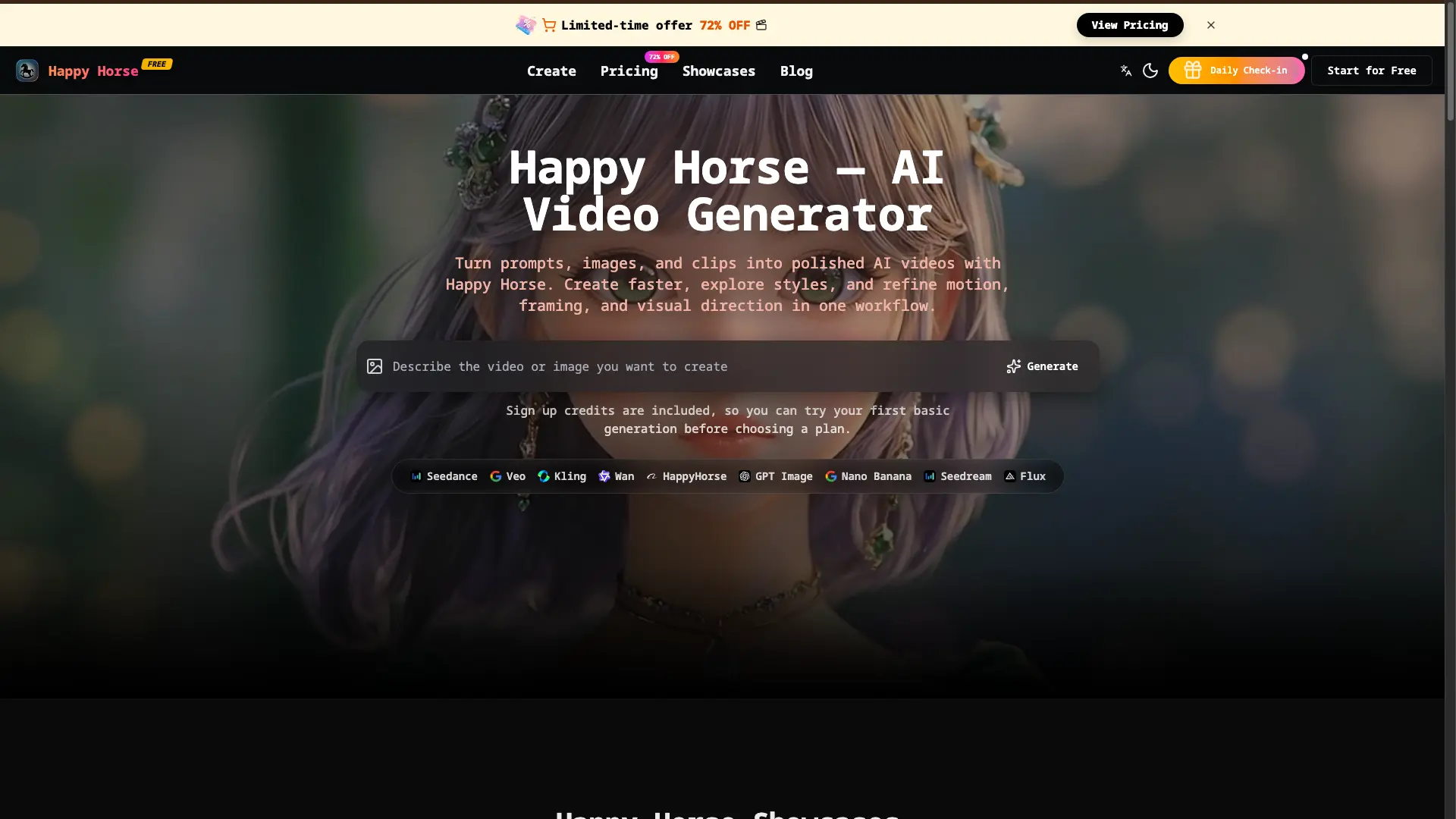Go to the Showcases page

click(x=719, y=71)
